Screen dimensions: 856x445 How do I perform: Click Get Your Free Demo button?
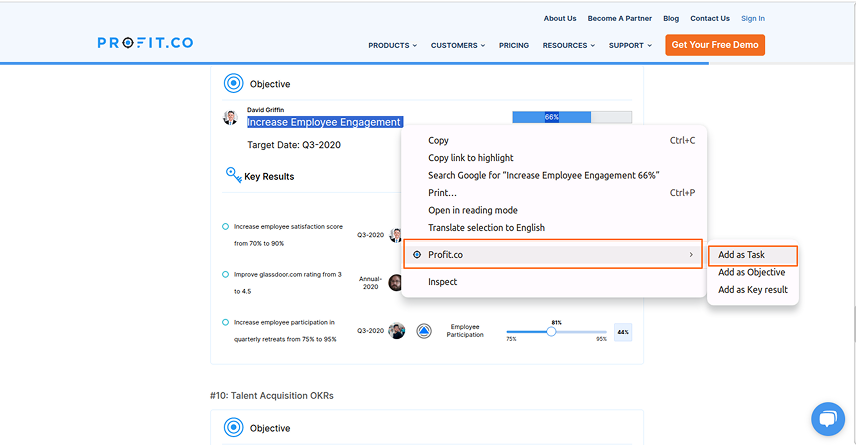(x=715, y=45)
